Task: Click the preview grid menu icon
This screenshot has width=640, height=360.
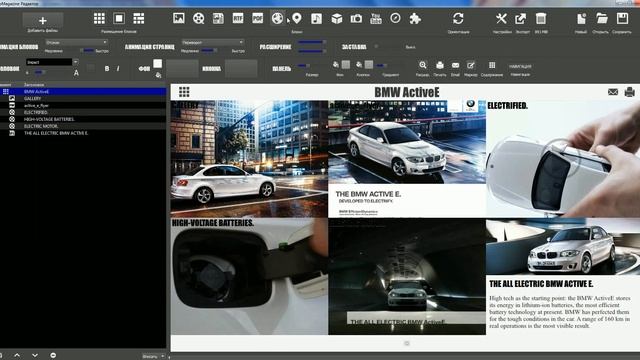Action: click(184, 92)
